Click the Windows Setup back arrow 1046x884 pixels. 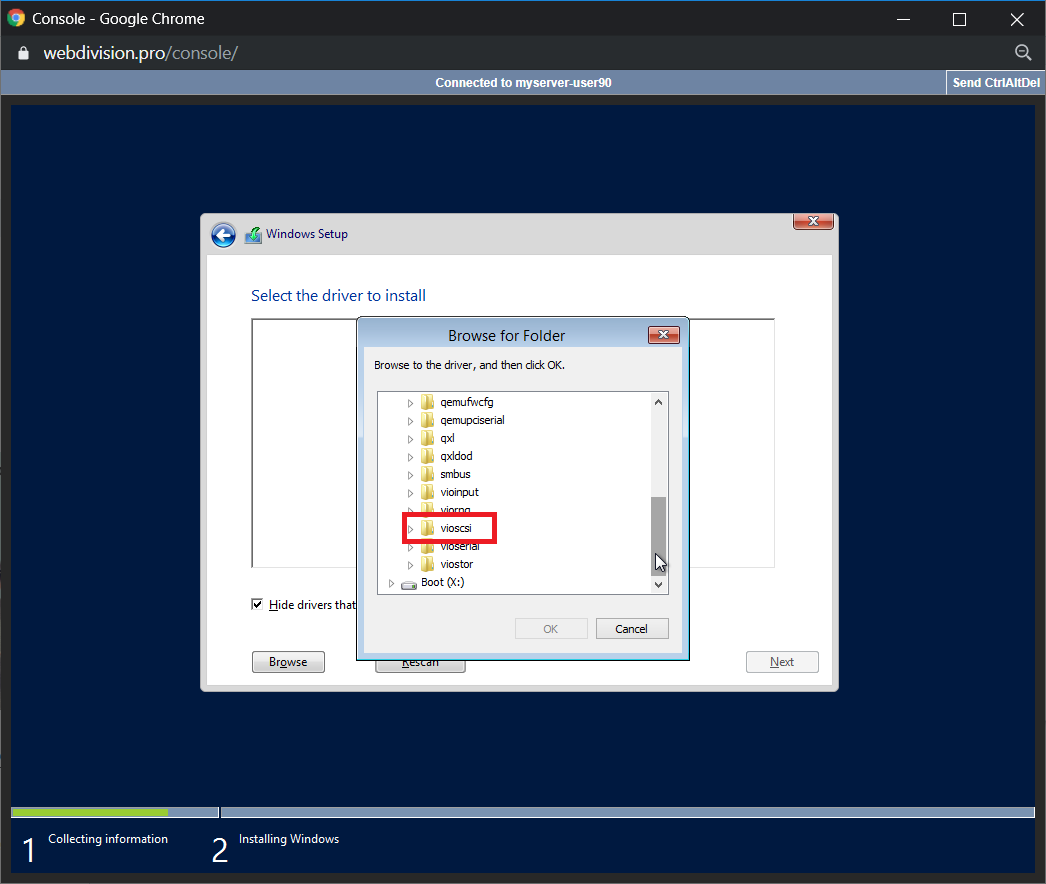pos(223,235)
